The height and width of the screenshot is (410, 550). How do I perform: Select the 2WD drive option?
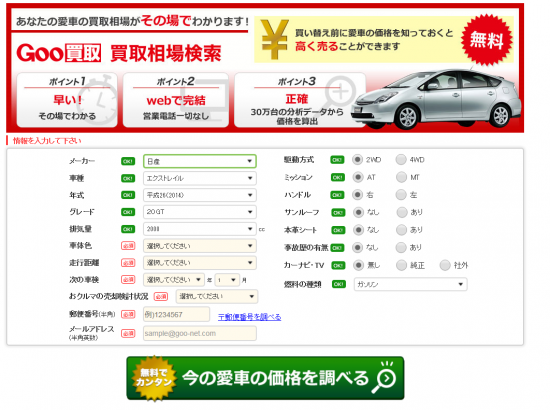coord(357,160)
